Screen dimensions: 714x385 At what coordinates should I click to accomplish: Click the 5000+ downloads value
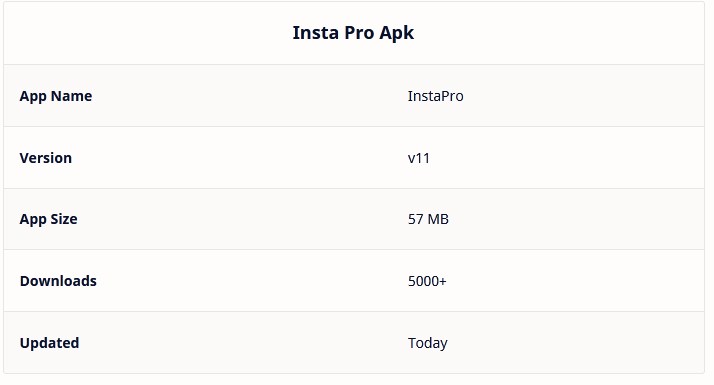[427, 281]
